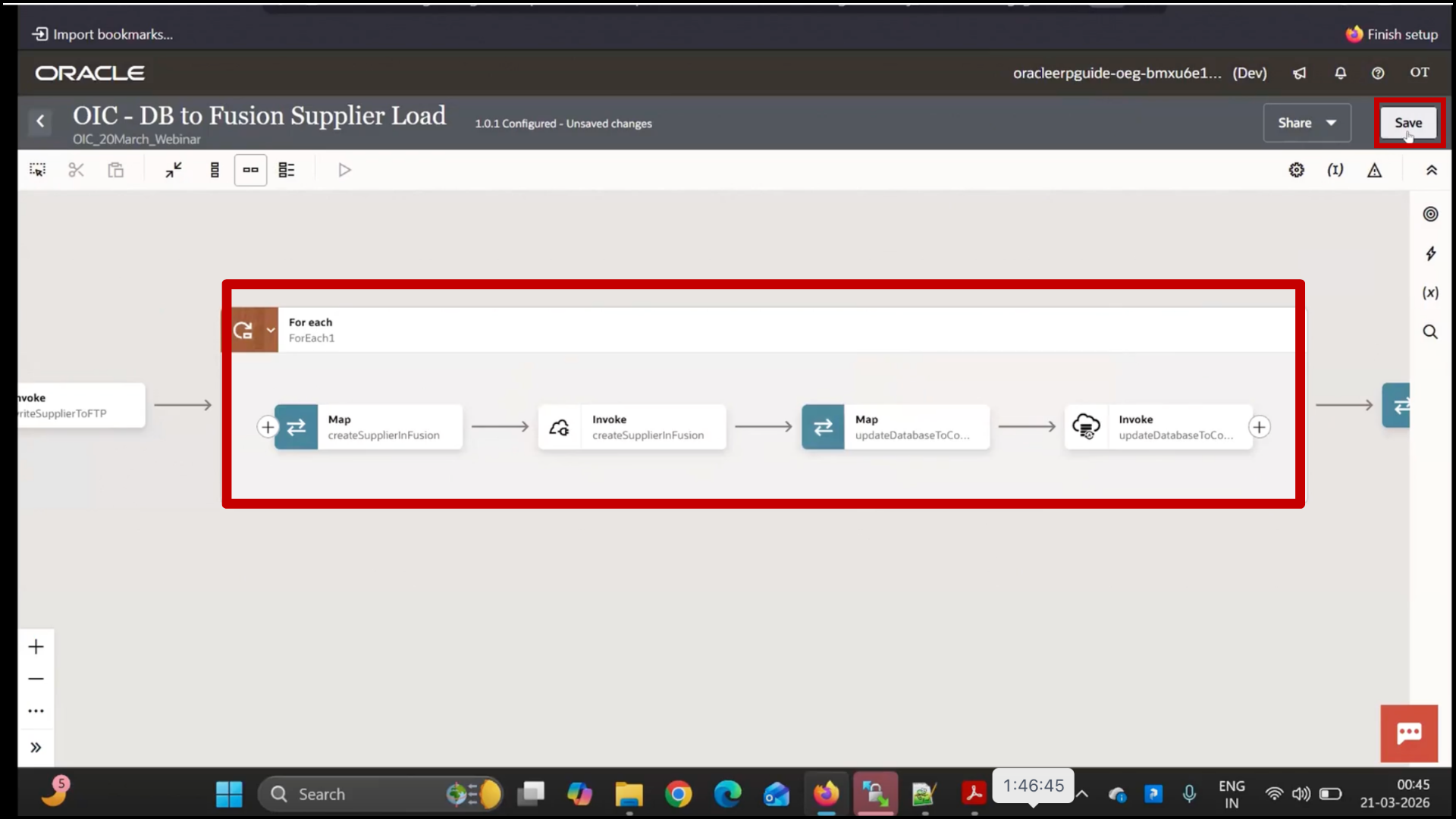
Task: Switch to horizontal layout view
Action: pos(250,170)
